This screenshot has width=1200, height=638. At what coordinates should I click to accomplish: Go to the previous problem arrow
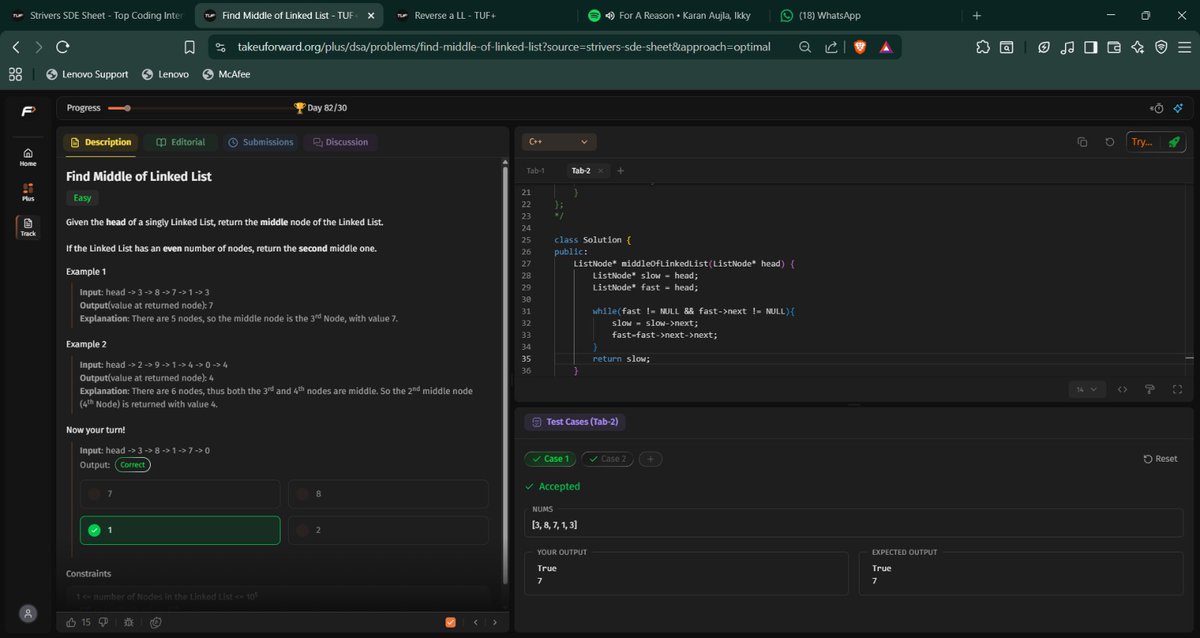[x=477, y=622]
